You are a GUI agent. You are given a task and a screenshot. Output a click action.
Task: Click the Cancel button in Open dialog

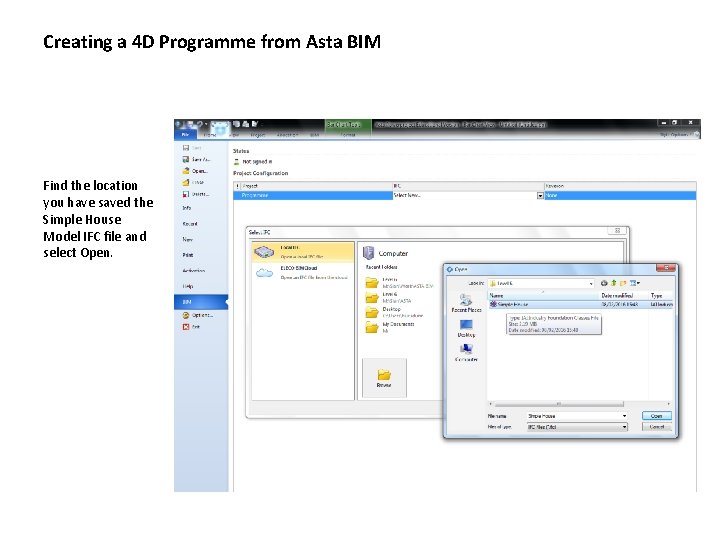click(657, 427)
